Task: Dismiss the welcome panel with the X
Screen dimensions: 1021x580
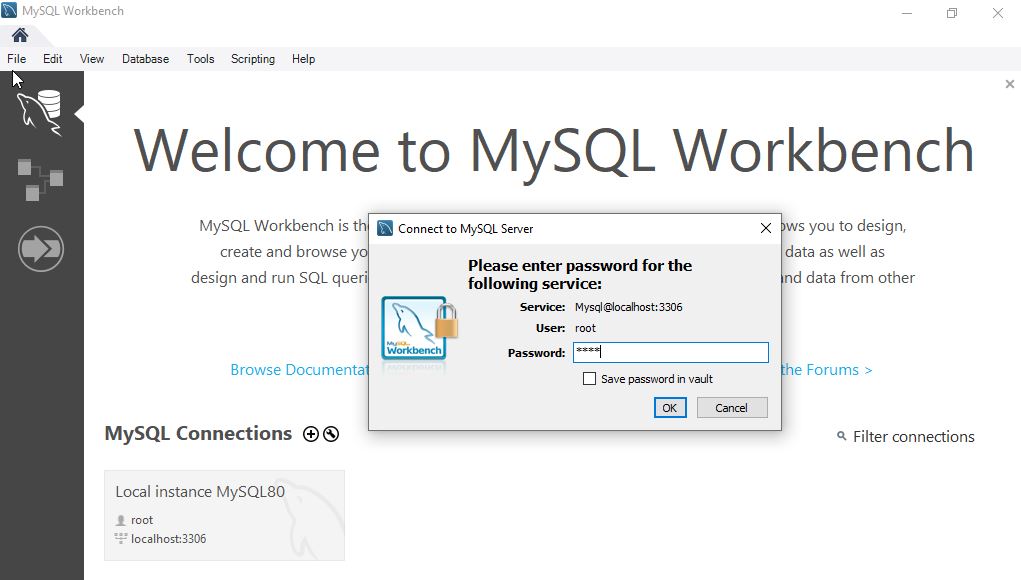Action: coord(1009,85)
